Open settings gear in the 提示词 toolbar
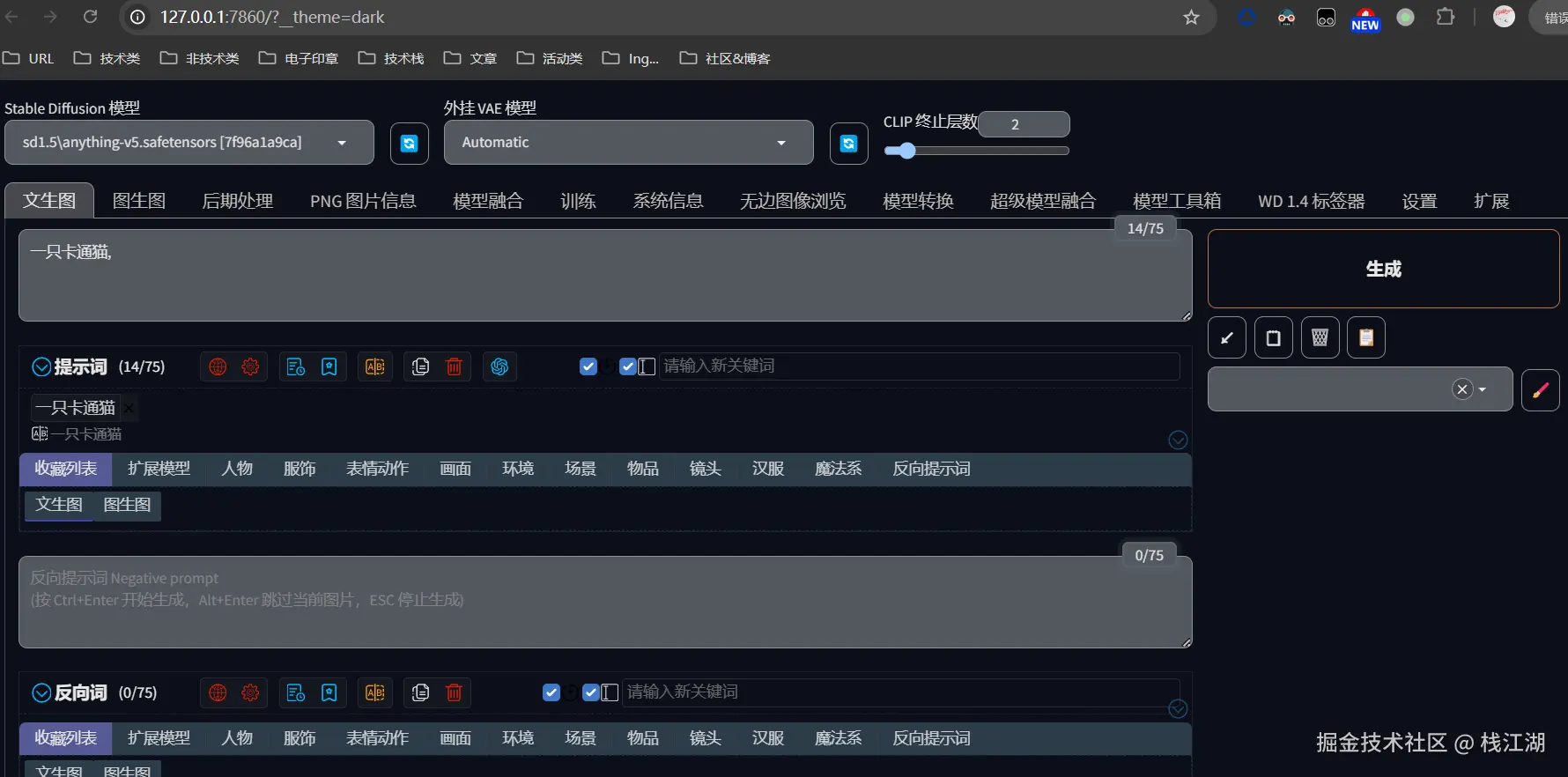 pos(250,366)
